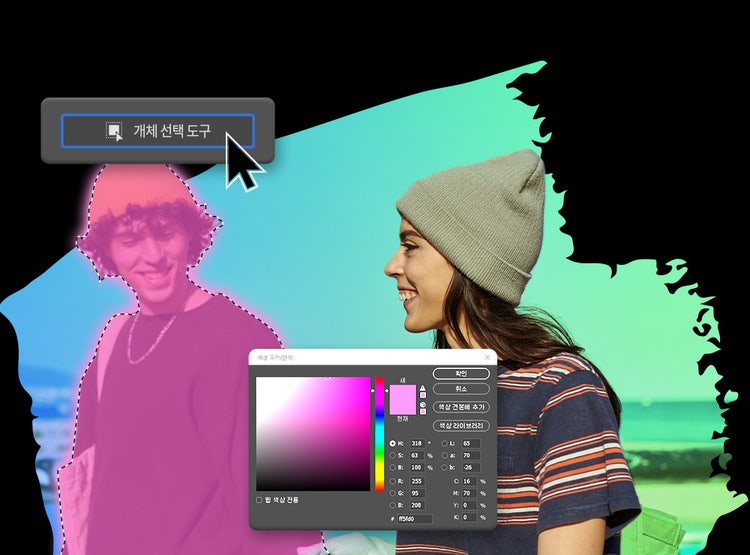The width and height of the screenshot is (750, 555).
Task: Click the Lab a field showing 70
Action: click(471, 455)
